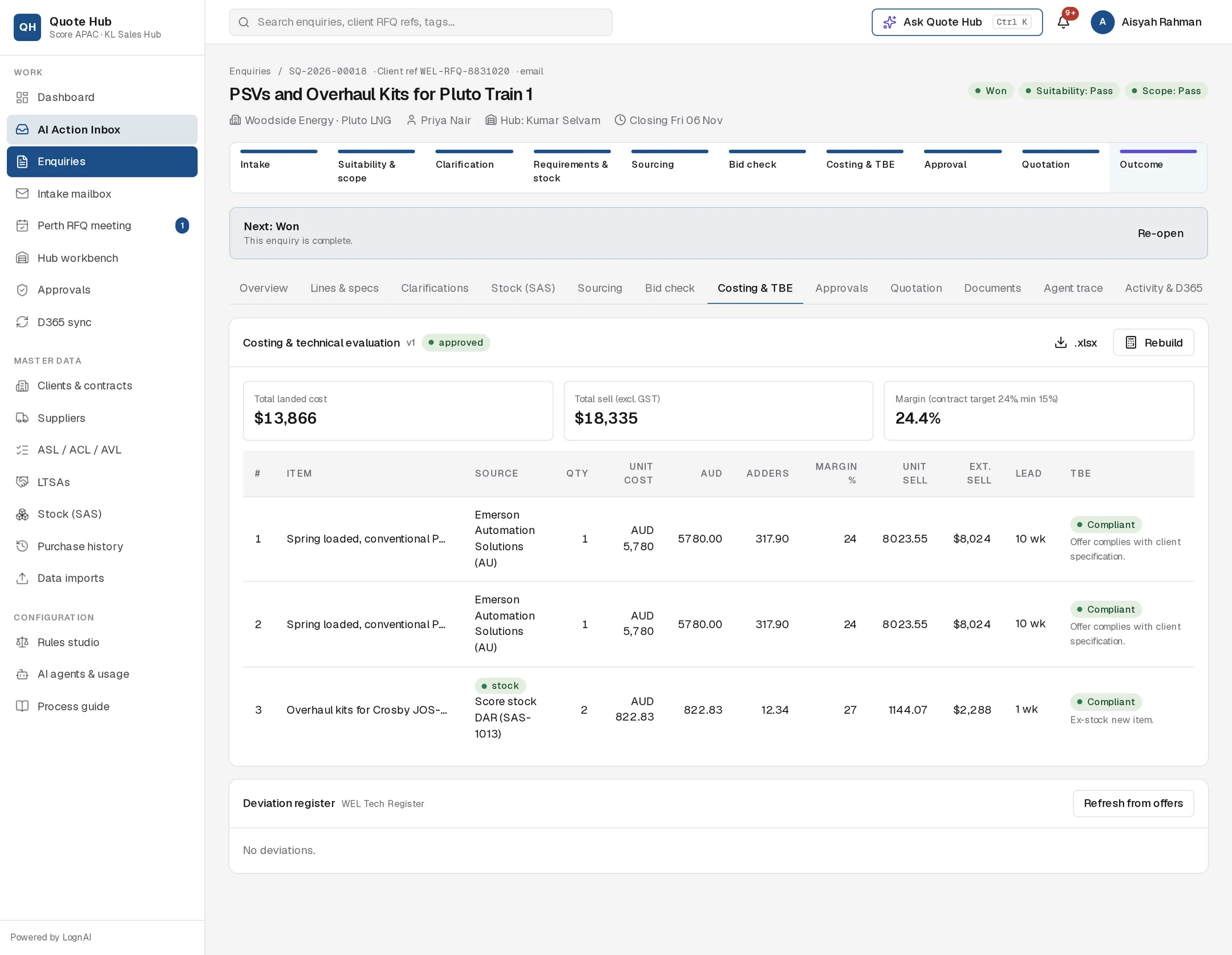Click the Clients & contracts building icon
1232x955 pixels.
22,386
